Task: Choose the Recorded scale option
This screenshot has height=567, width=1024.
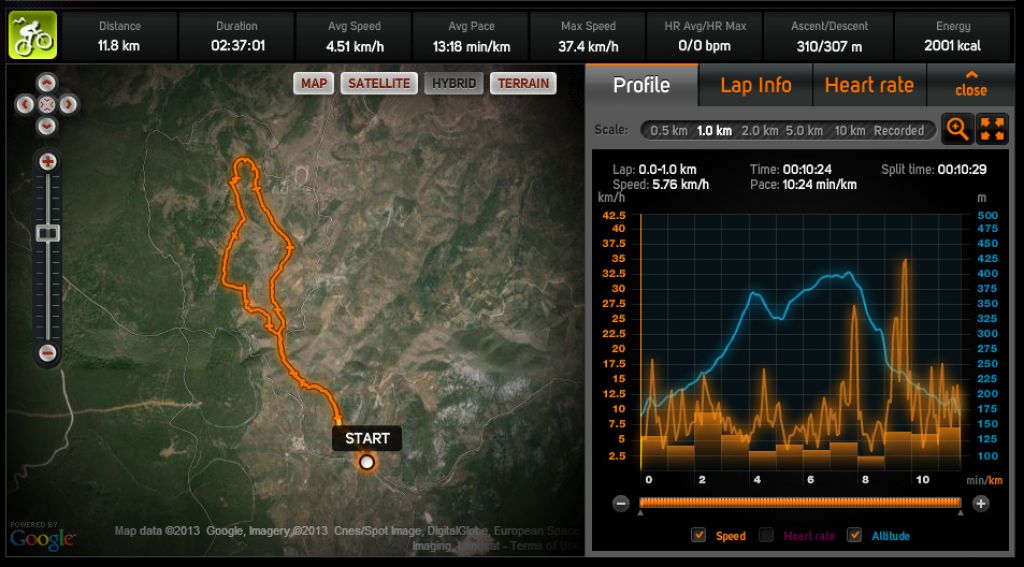Action: 899,131
